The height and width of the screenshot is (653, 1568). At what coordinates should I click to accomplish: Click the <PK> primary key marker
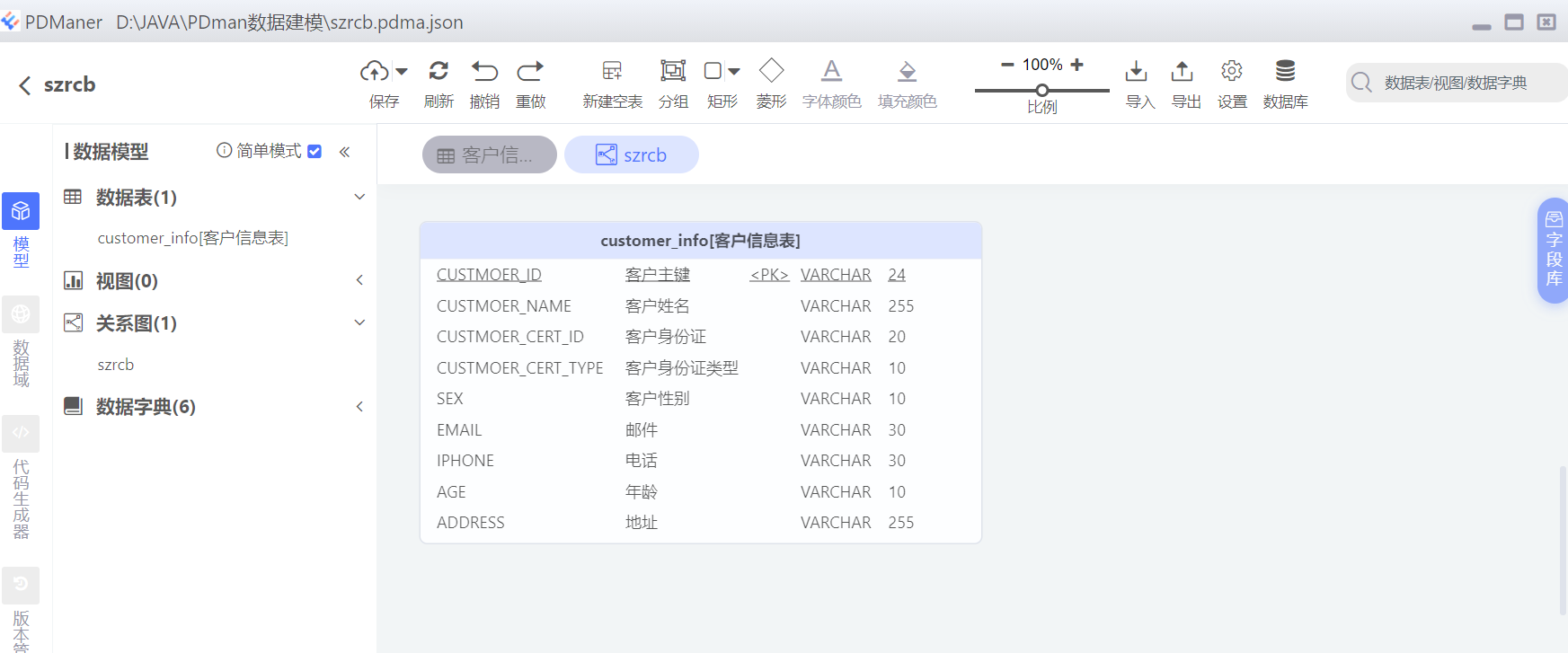point(769,275)
